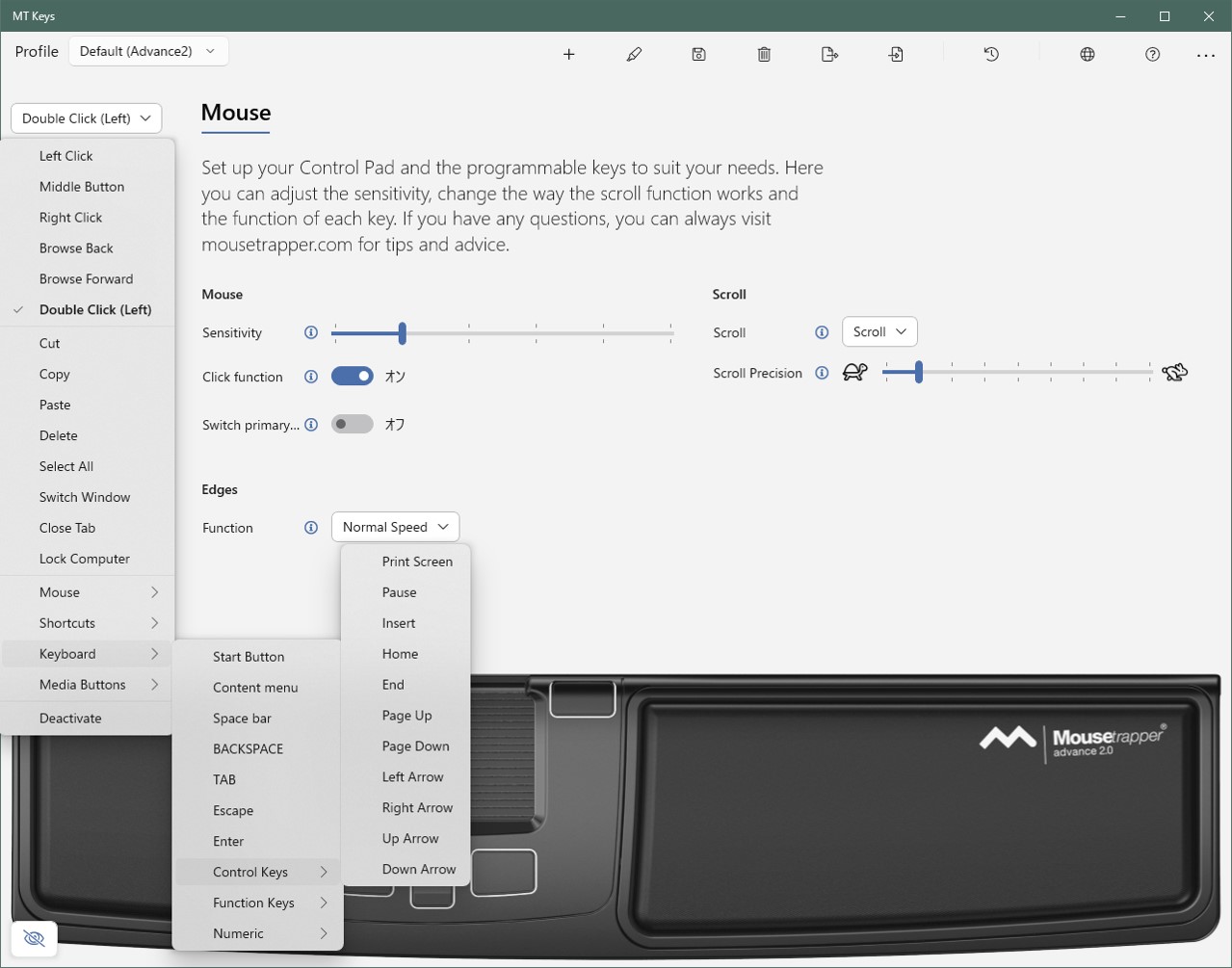Expand the Media Buttons submenu
This screenshot has height=968, width=1232.
click(x=88, y=685)
